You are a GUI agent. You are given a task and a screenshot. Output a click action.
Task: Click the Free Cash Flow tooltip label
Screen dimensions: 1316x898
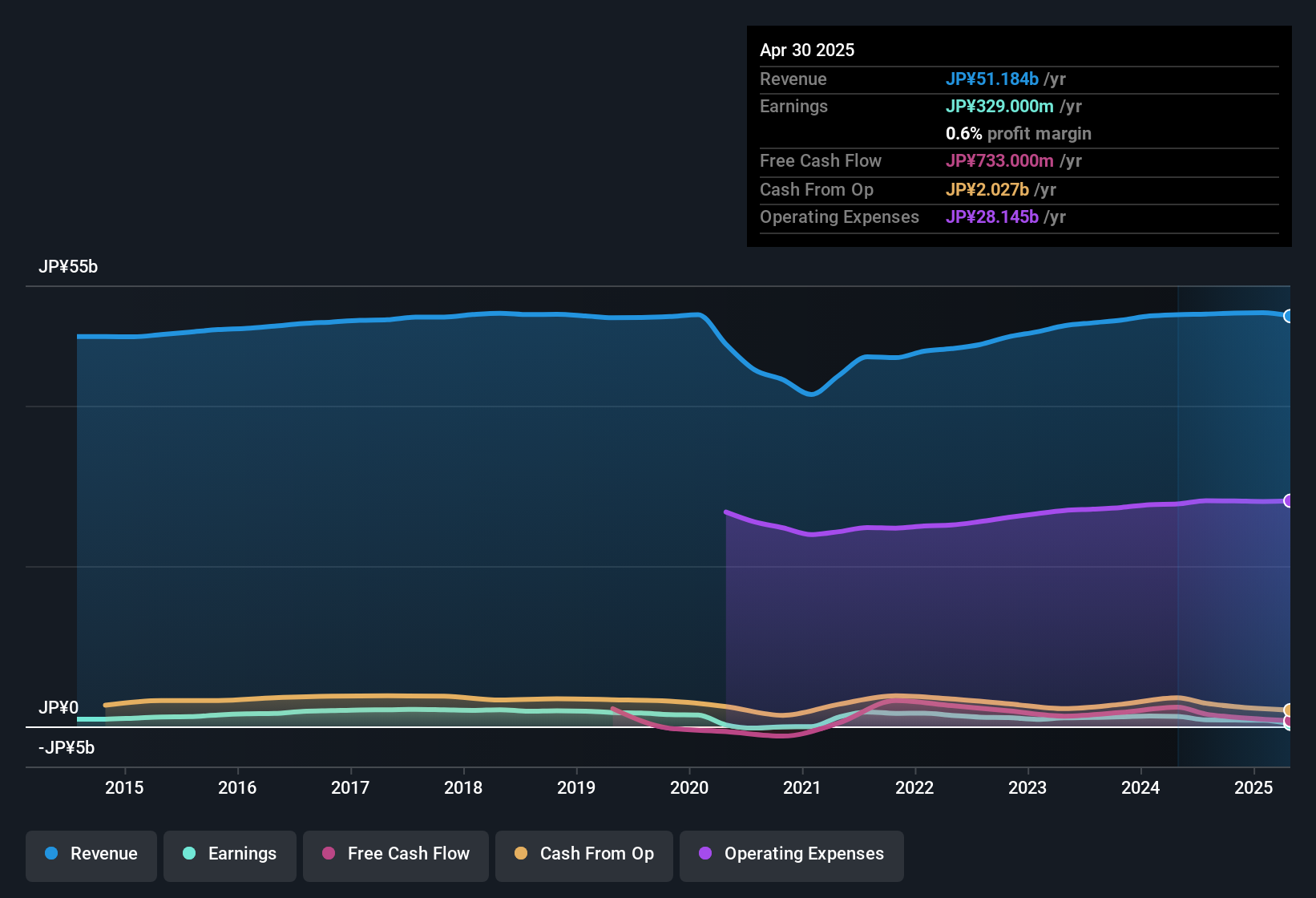pyautogui.click(x=821, y=160)
